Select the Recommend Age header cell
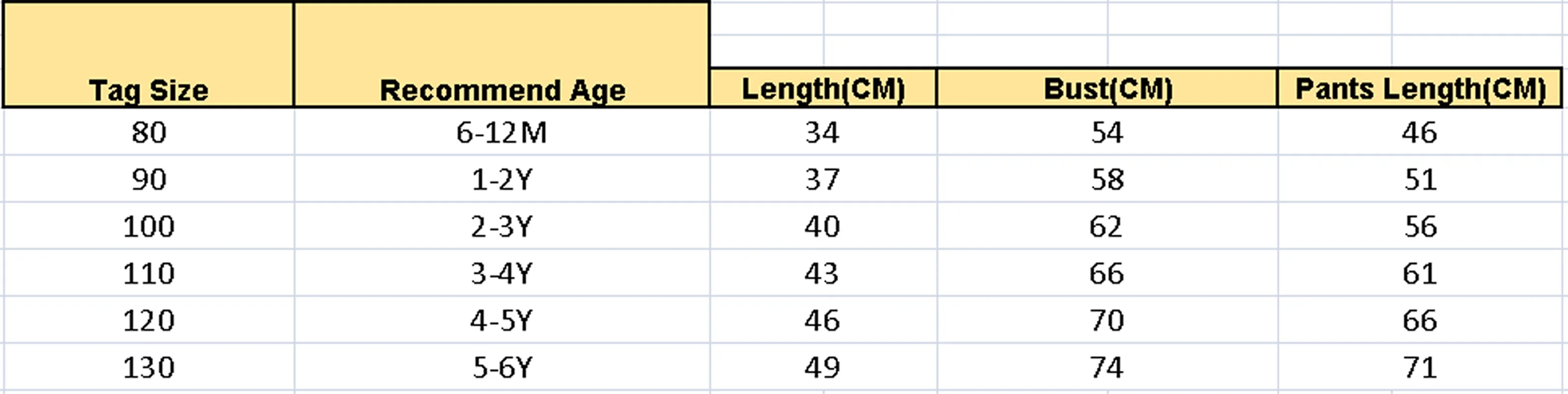 pyautogui.click(x=502, y=55)
